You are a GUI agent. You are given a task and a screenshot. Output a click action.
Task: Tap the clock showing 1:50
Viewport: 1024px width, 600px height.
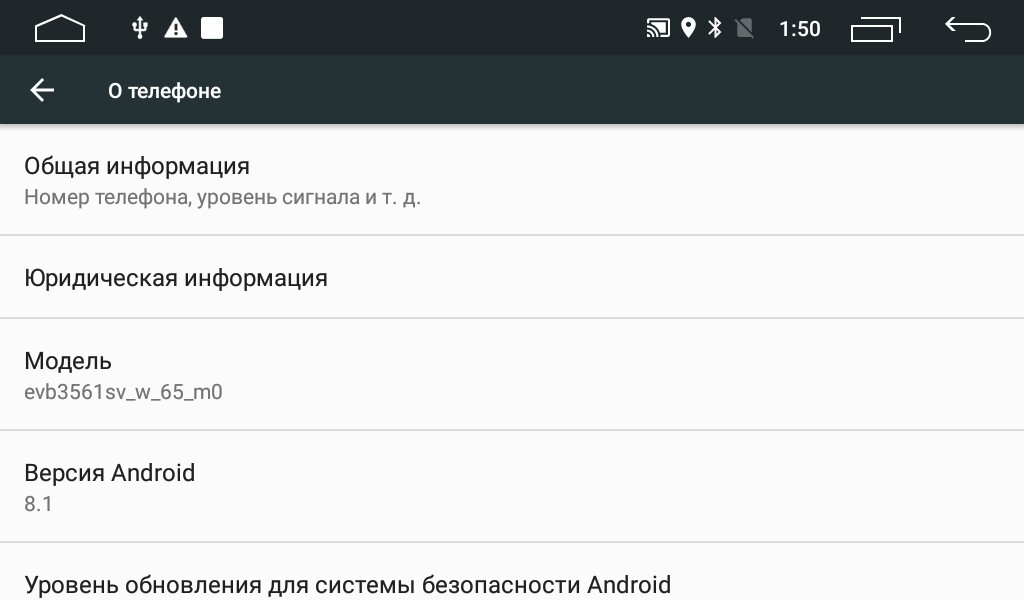tap(799, 29)
